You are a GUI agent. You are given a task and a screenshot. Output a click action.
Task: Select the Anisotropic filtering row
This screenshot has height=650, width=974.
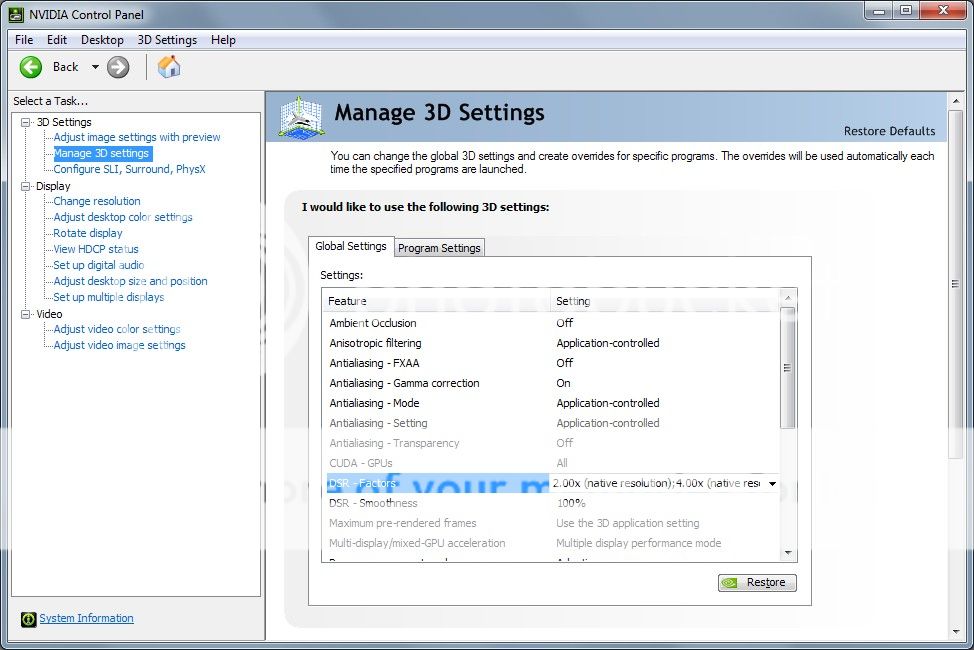[x=553, y=343]
